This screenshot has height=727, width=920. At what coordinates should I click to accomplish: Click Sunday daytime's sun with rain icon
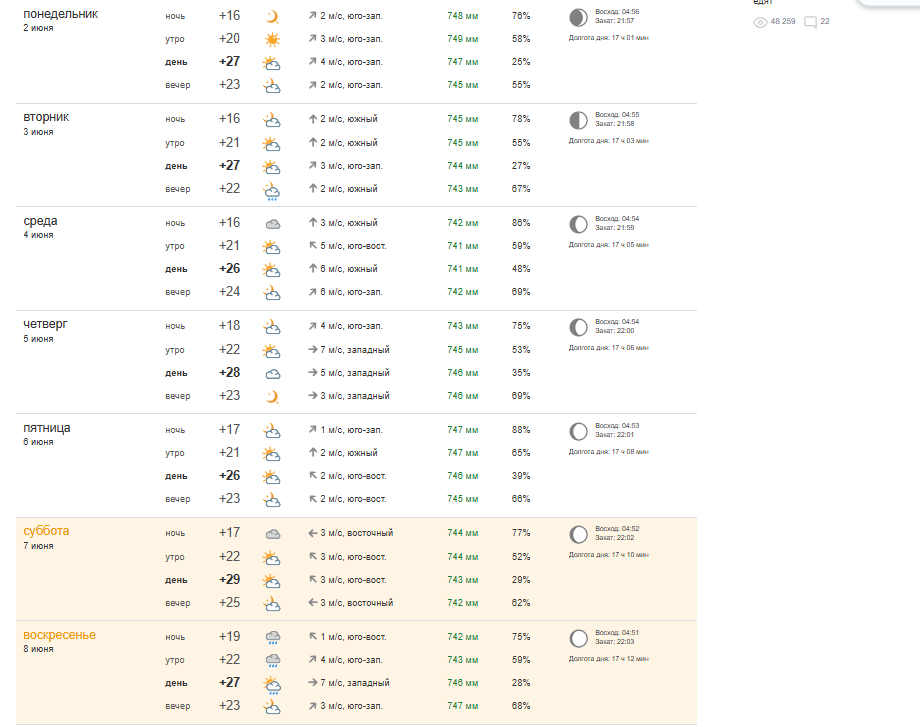coord(272,685)
